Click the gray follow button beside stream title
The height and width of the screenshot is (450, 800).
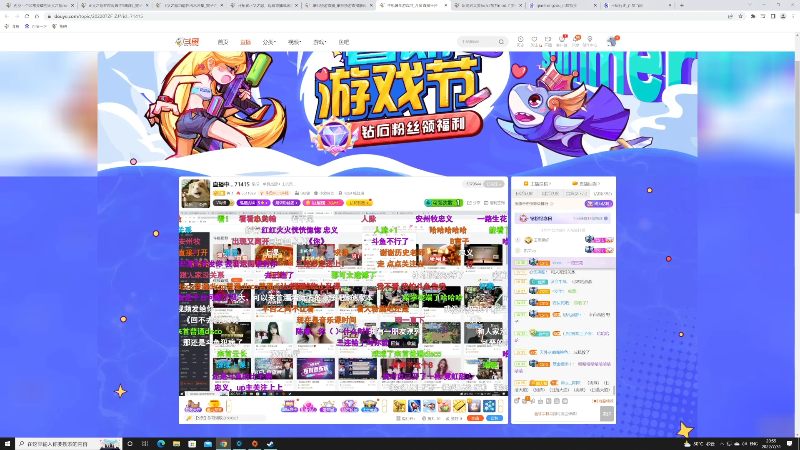coord(493,184)
